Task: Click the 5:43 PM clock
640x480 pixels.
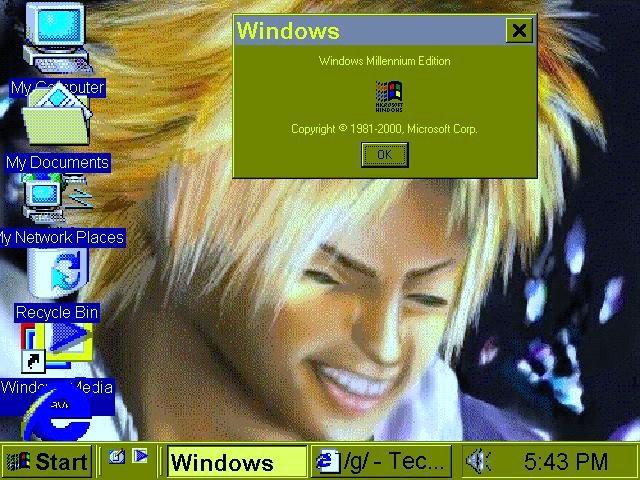Action: (x=566, y=462)
